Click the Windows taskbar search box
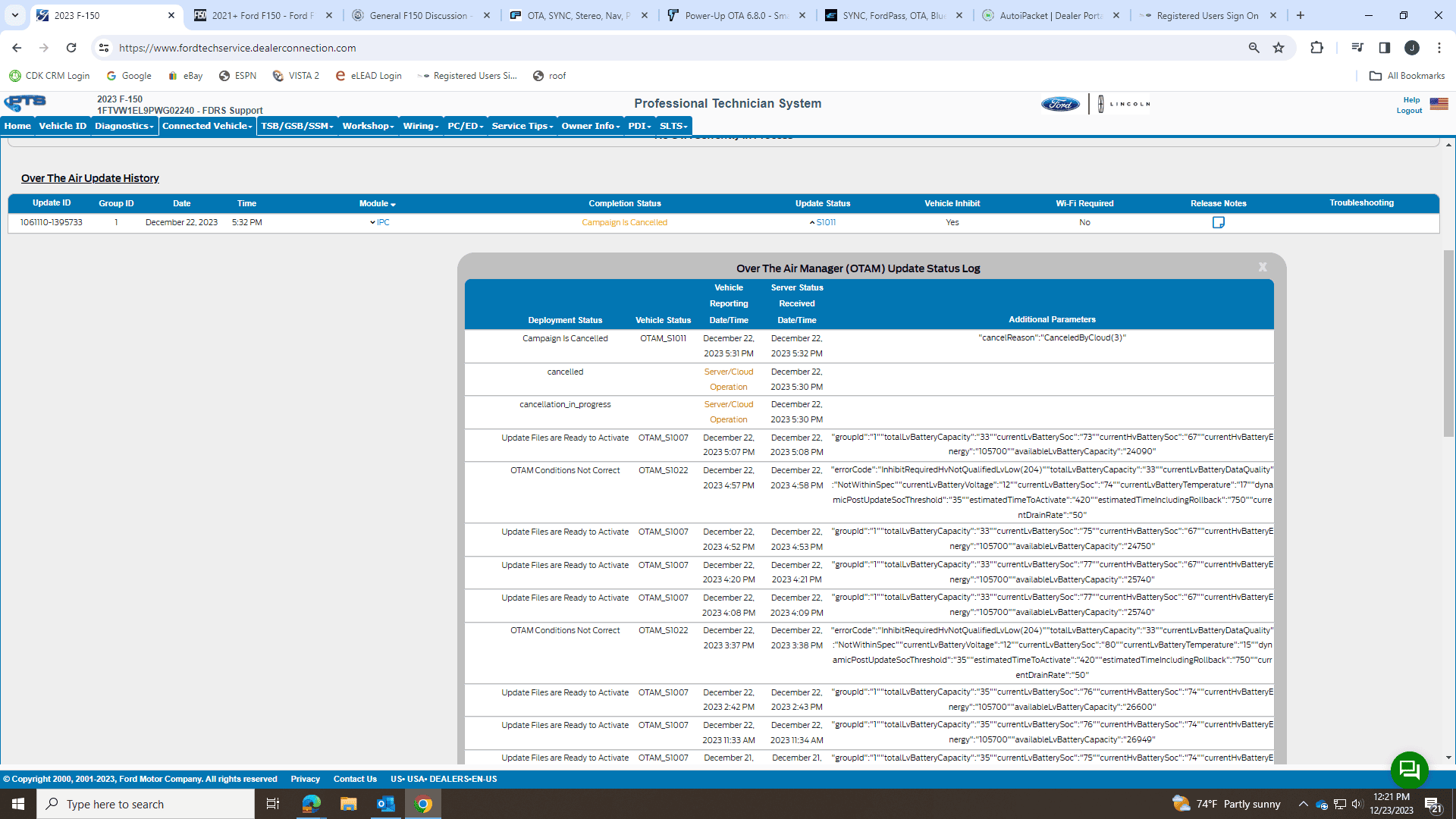The height and width of the screenshot is (819, 1456). [146, 804]
